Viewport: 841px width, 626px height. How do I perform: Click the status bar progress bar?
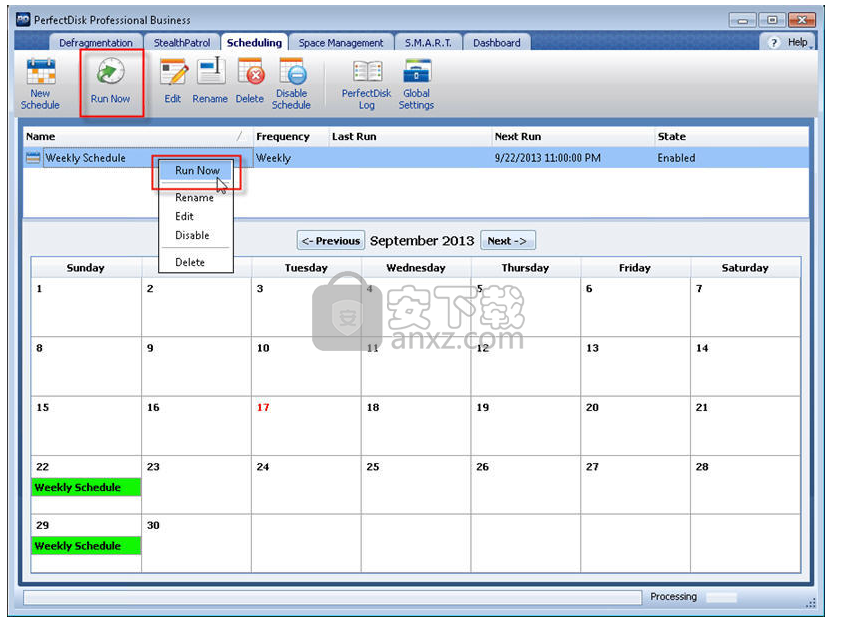pos(333,598)
